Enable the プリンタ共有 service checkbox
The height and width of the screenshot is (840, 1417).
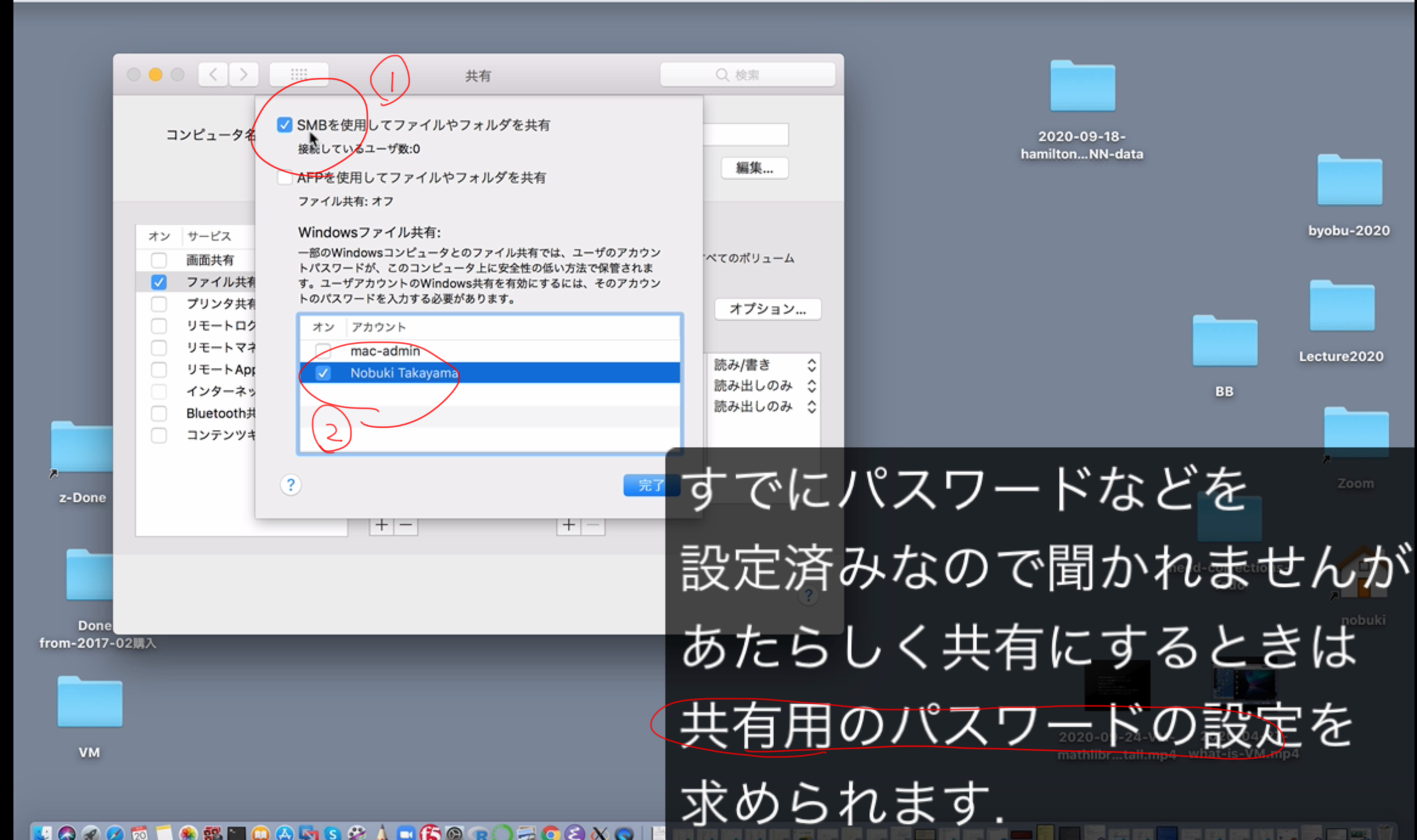(159, 304)
